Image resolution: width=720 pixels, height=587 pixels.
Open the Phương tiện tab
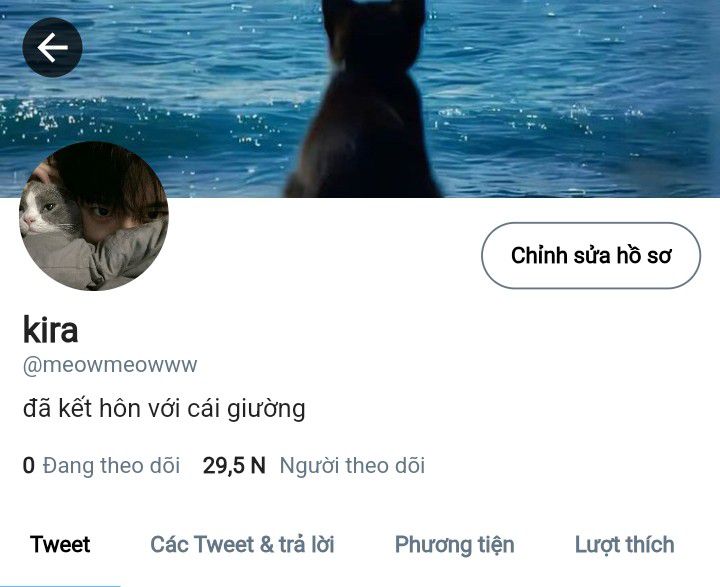455,545
